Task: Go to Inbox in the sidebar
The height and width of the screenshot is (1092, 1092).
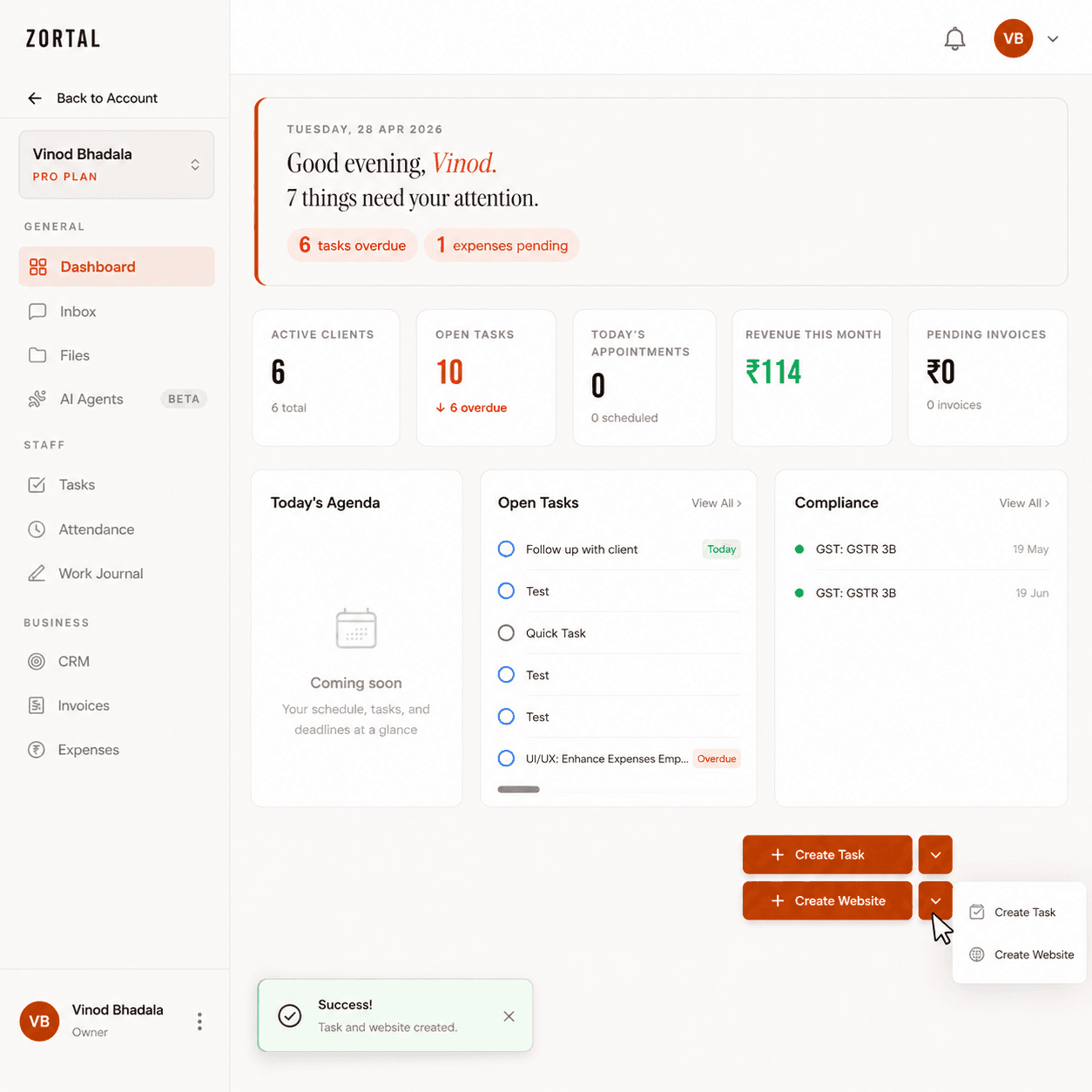Action: [x=117, y=311]
